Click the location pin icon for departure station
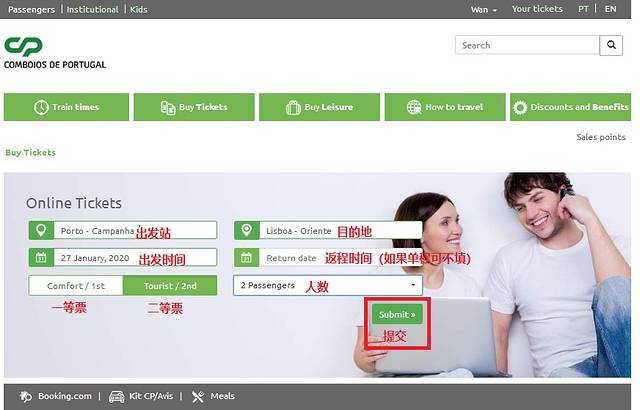This screenshot has width=640, height=410. (41, 230)
